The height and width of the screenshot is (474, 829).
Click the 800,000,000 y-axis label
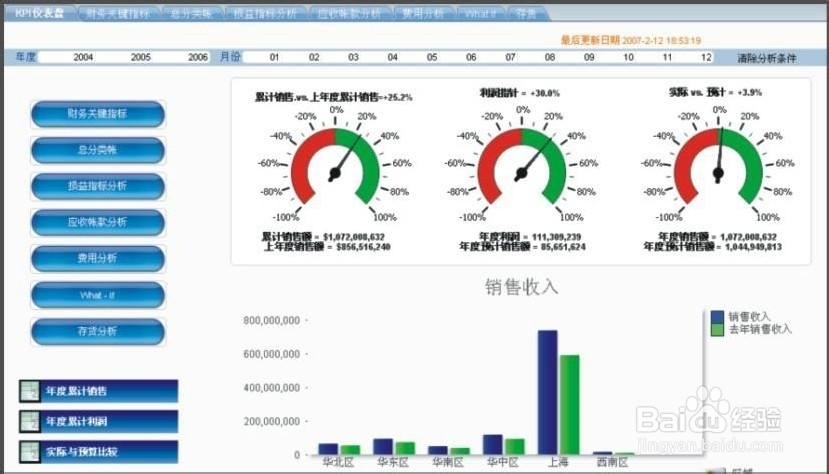(x=272, y=320)
